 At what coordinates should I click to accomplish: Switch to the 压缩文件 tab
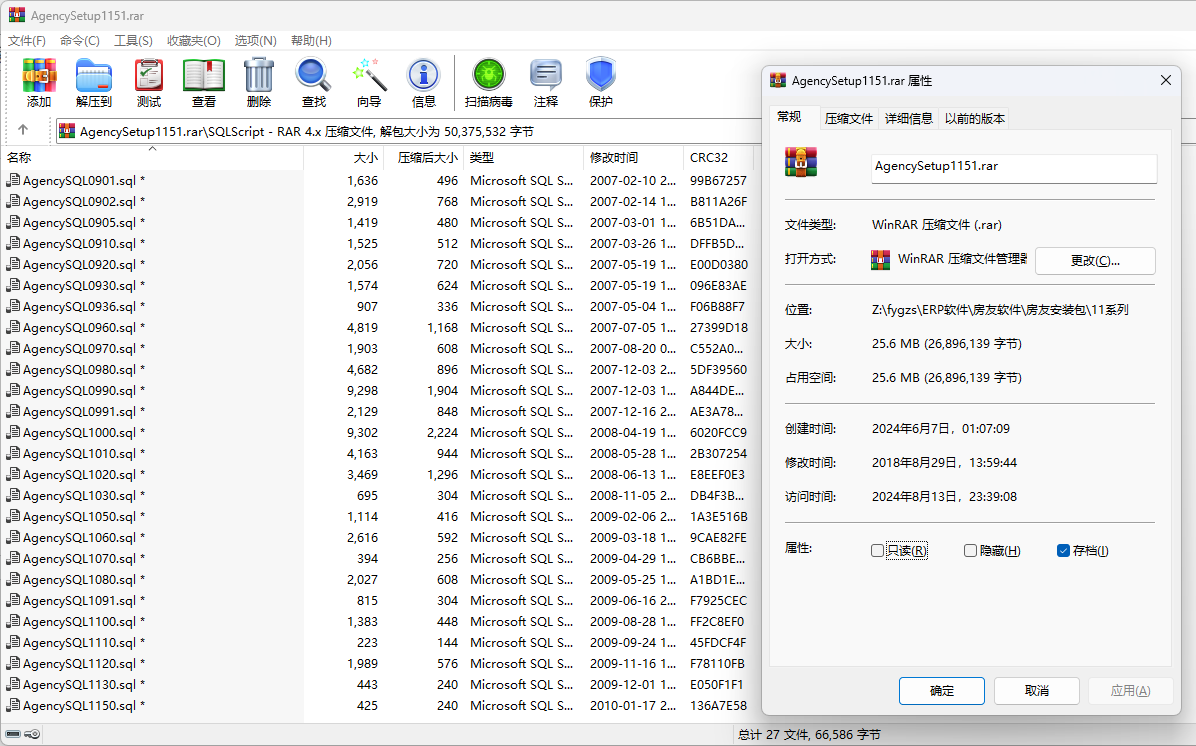(849, 118)
